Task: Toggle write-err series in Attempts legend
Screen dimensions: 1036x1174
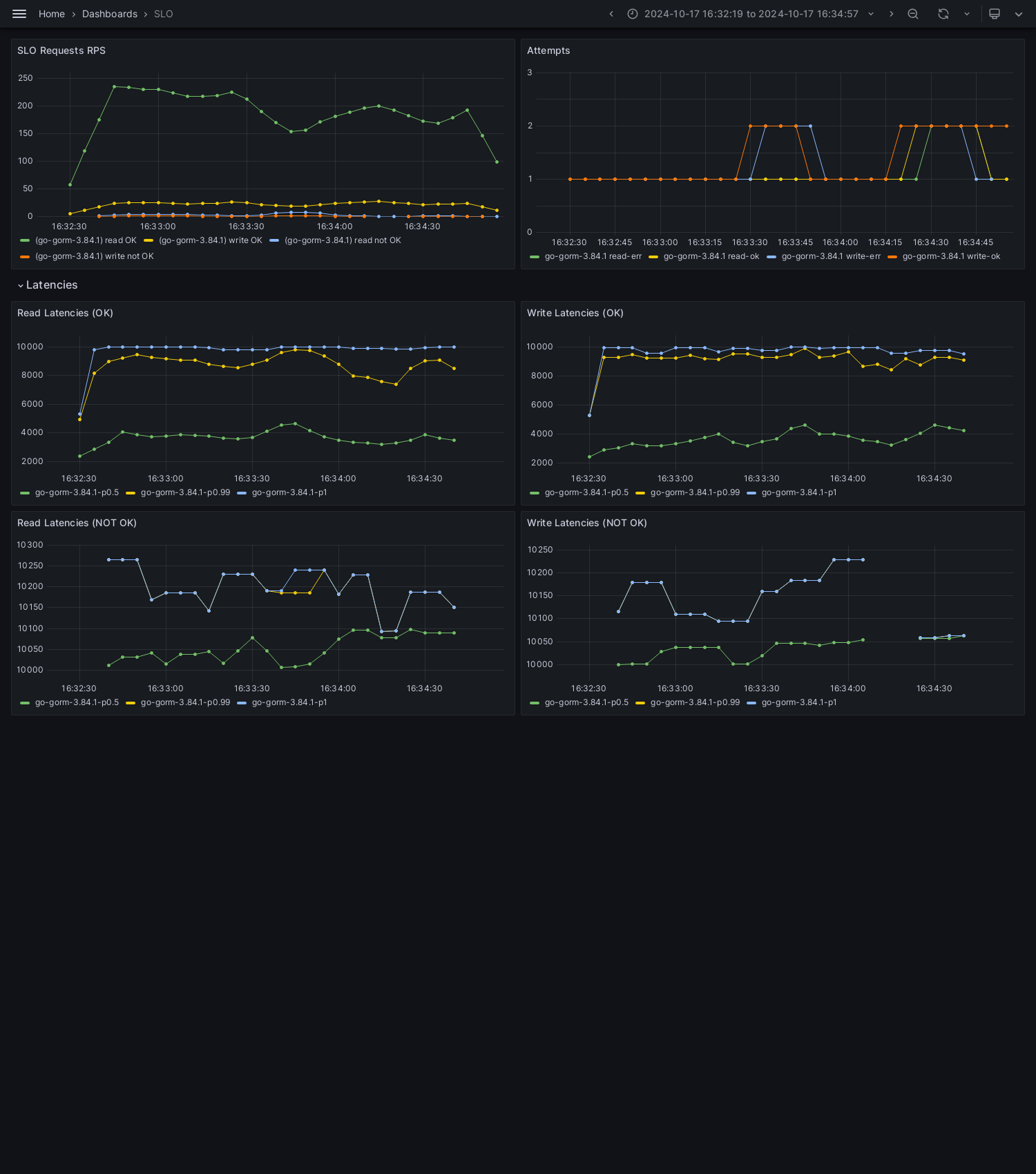Action: point(831,256)
